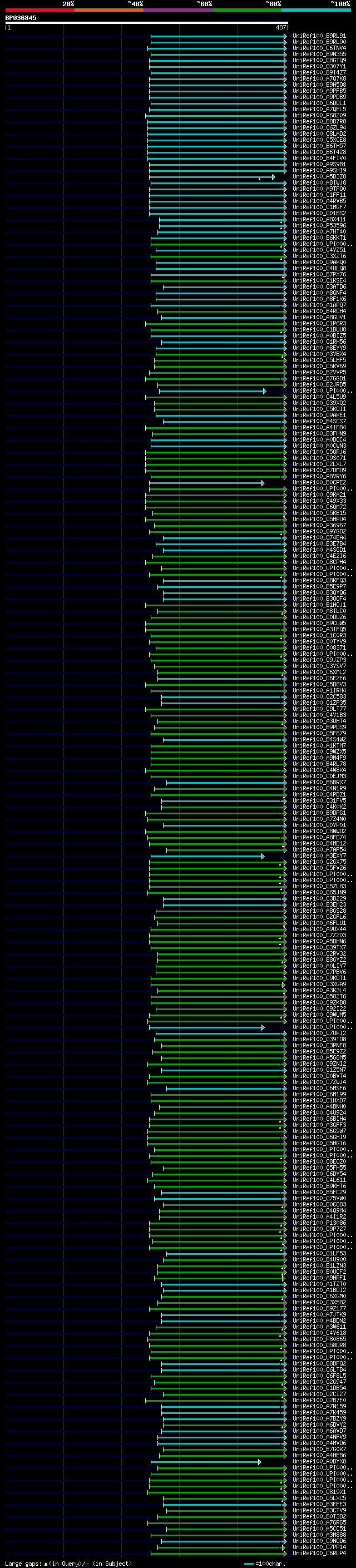Click the purple ~60% identity legend segment
Viewport: 356px width, 1568px height.
click(x=179, y=10)
